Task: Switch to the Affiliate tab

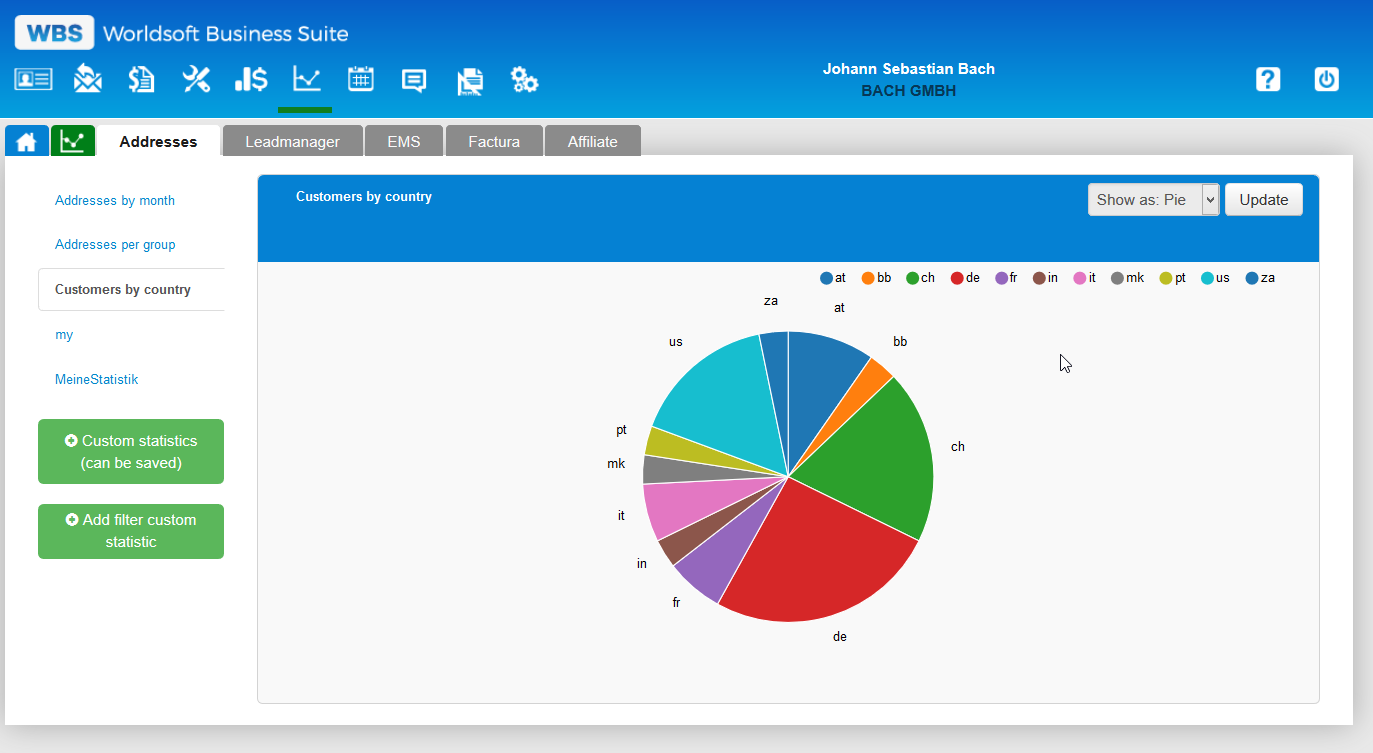Action: [592, 141]
